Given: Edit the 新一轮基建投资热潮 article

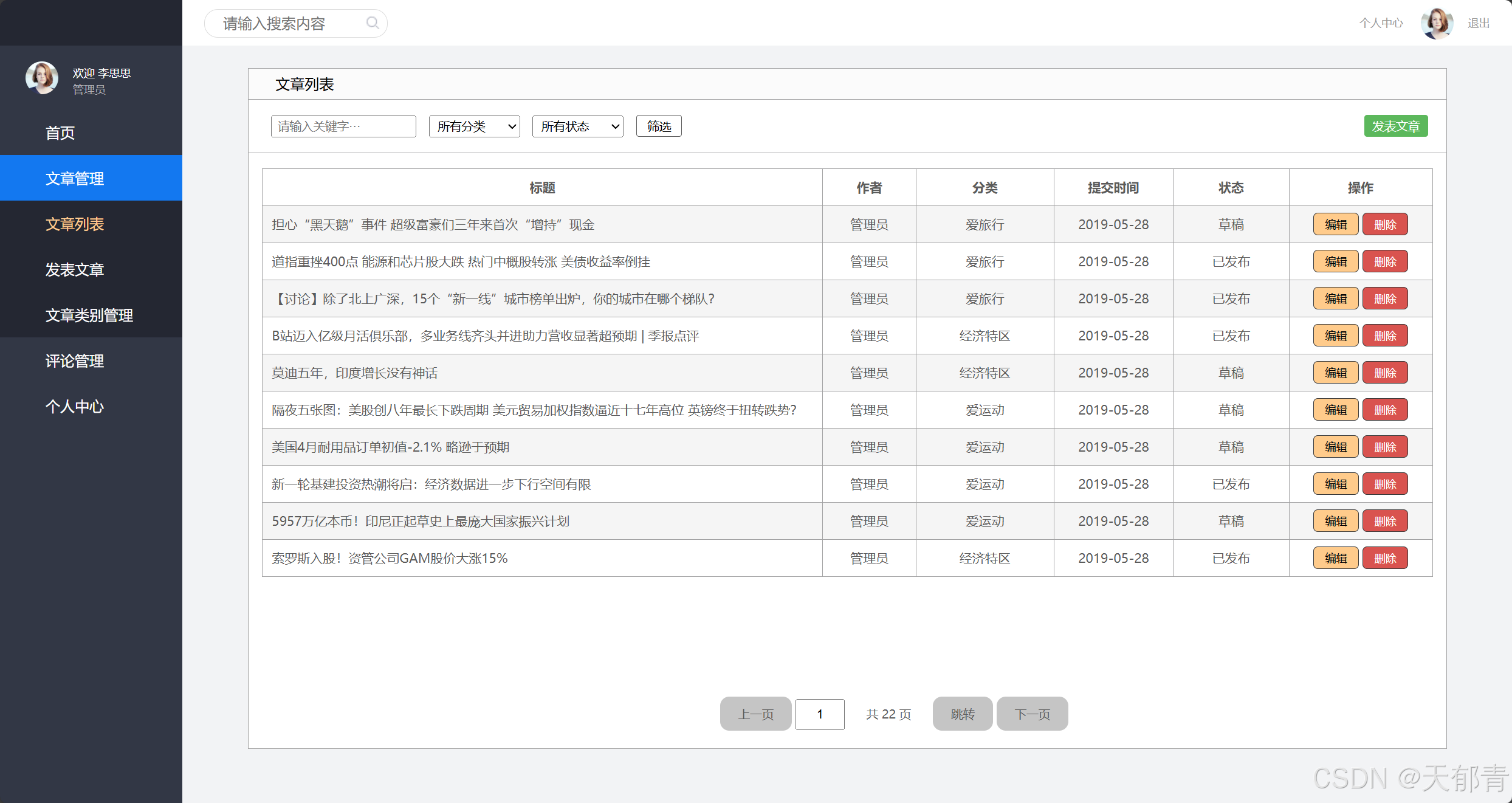Looking at the screenshot, I should click(x=1336, y=484).
